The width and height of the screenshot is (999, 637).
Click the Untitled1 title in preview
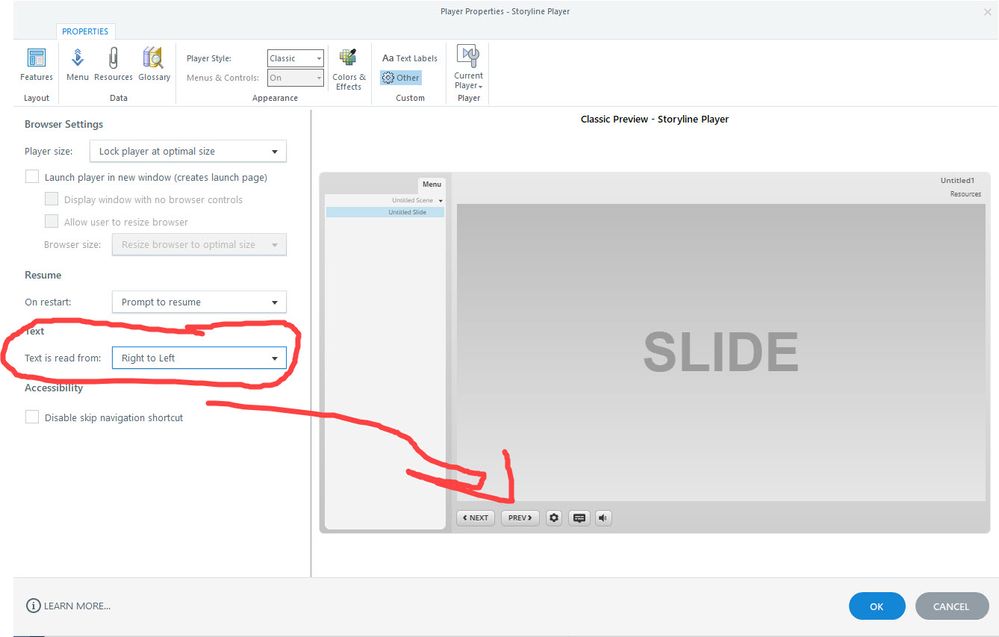click(957, 180)
